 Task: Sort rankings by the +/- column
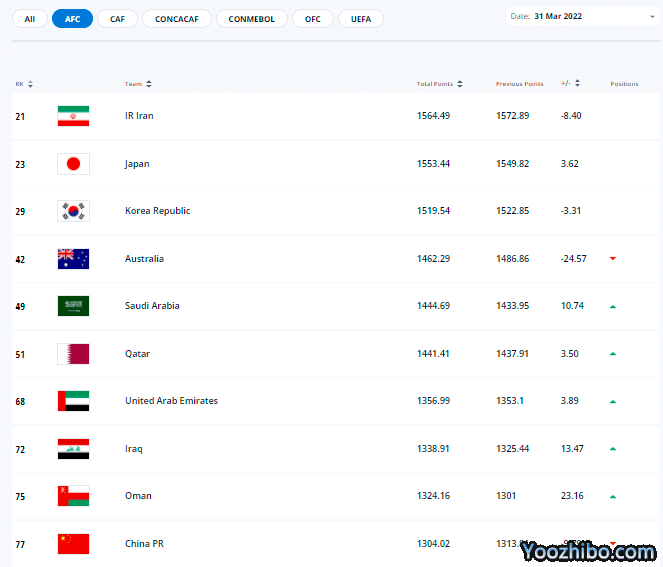click(x=577, y=84)
